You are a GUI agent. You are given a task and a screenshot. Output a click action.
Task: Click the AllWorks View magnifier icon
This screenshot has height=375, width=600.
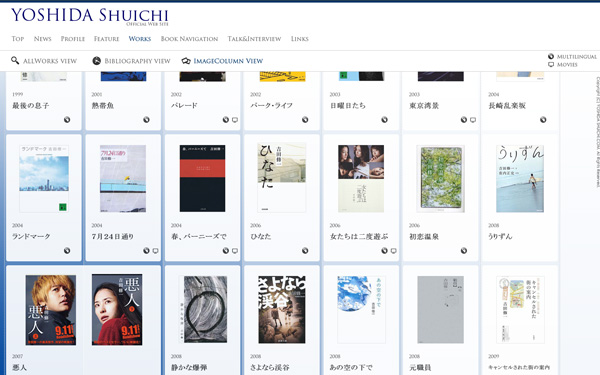(15, 60)
